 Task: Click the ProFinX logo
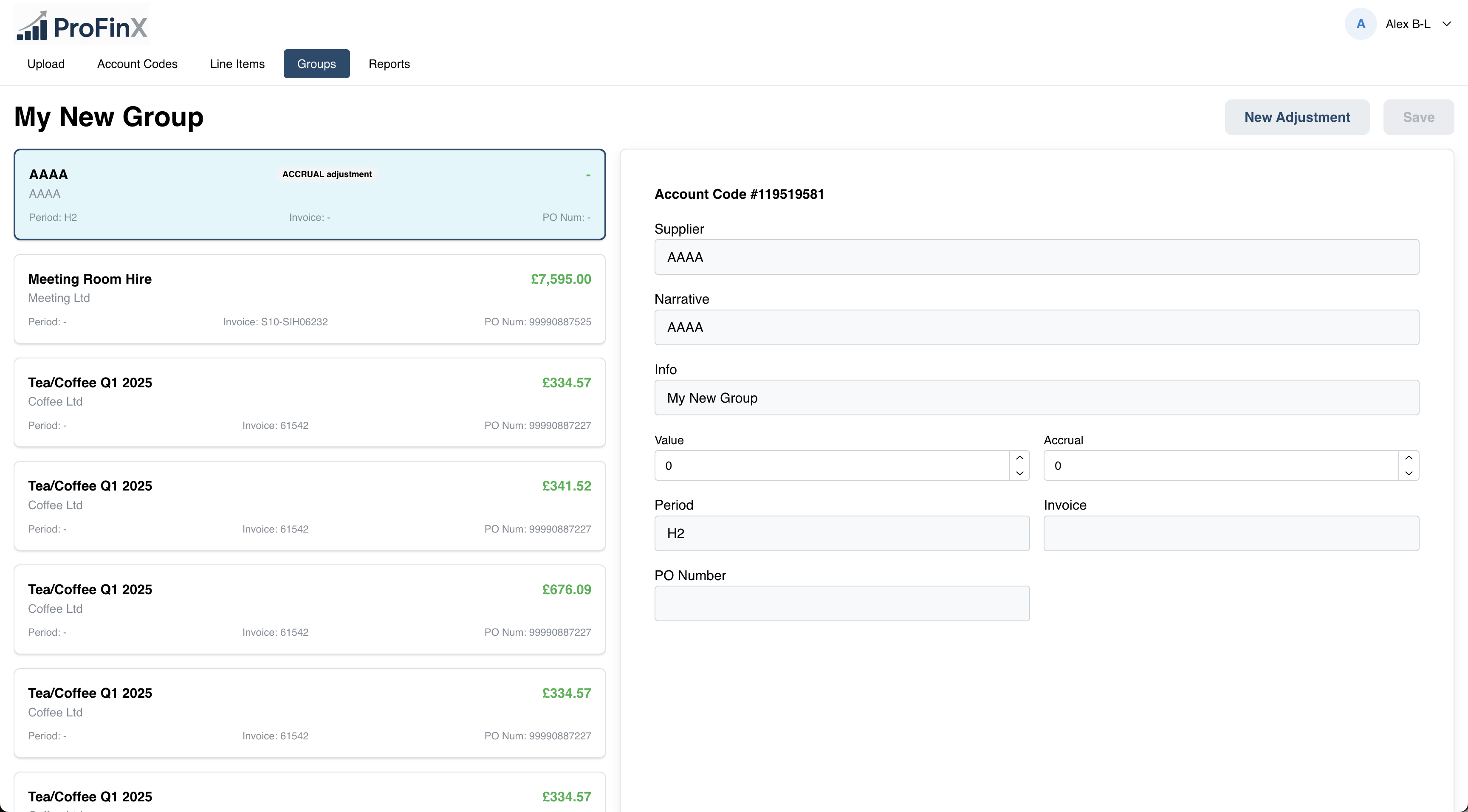82,25
